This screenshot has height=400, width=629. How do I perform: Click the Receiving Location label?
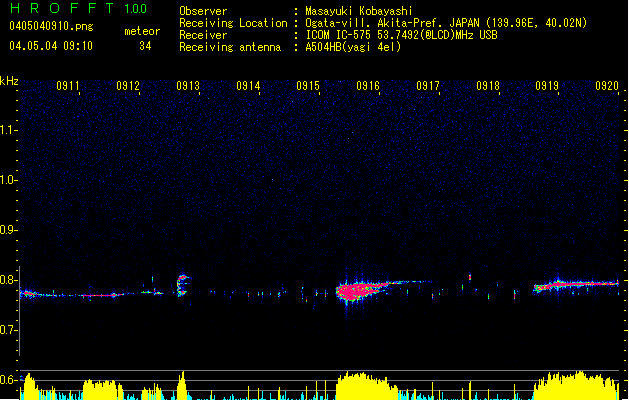[x=233, y=23]
